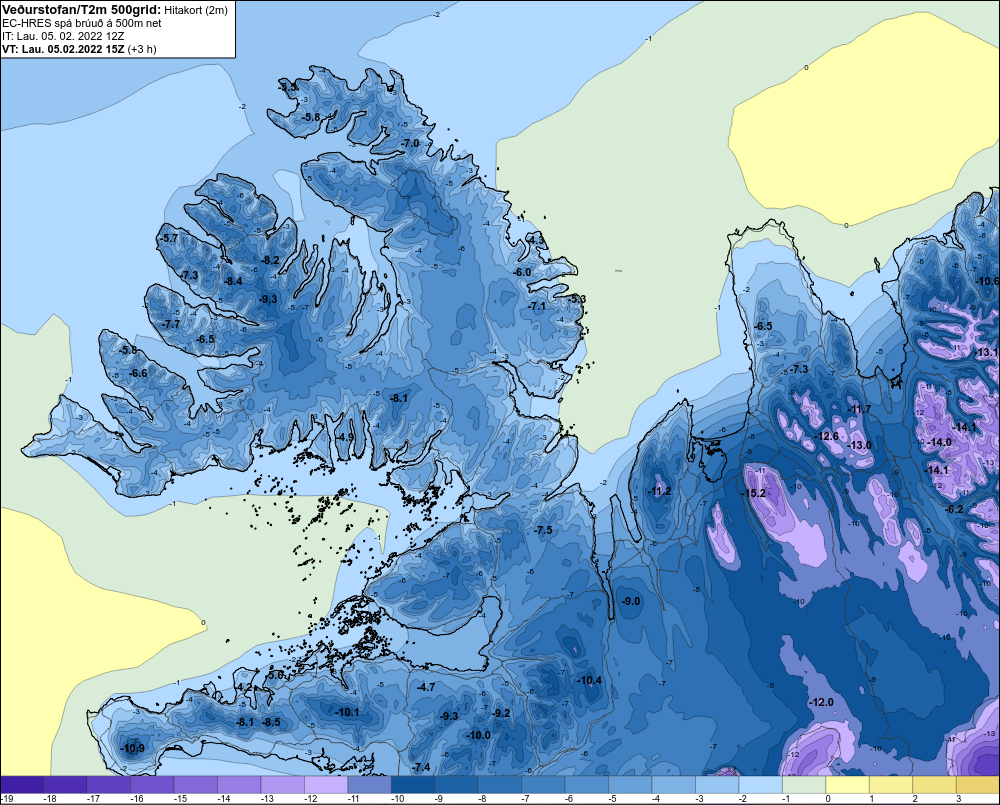
Task: Click the -13.1 temperature value
Action: (x=987, y=353)
